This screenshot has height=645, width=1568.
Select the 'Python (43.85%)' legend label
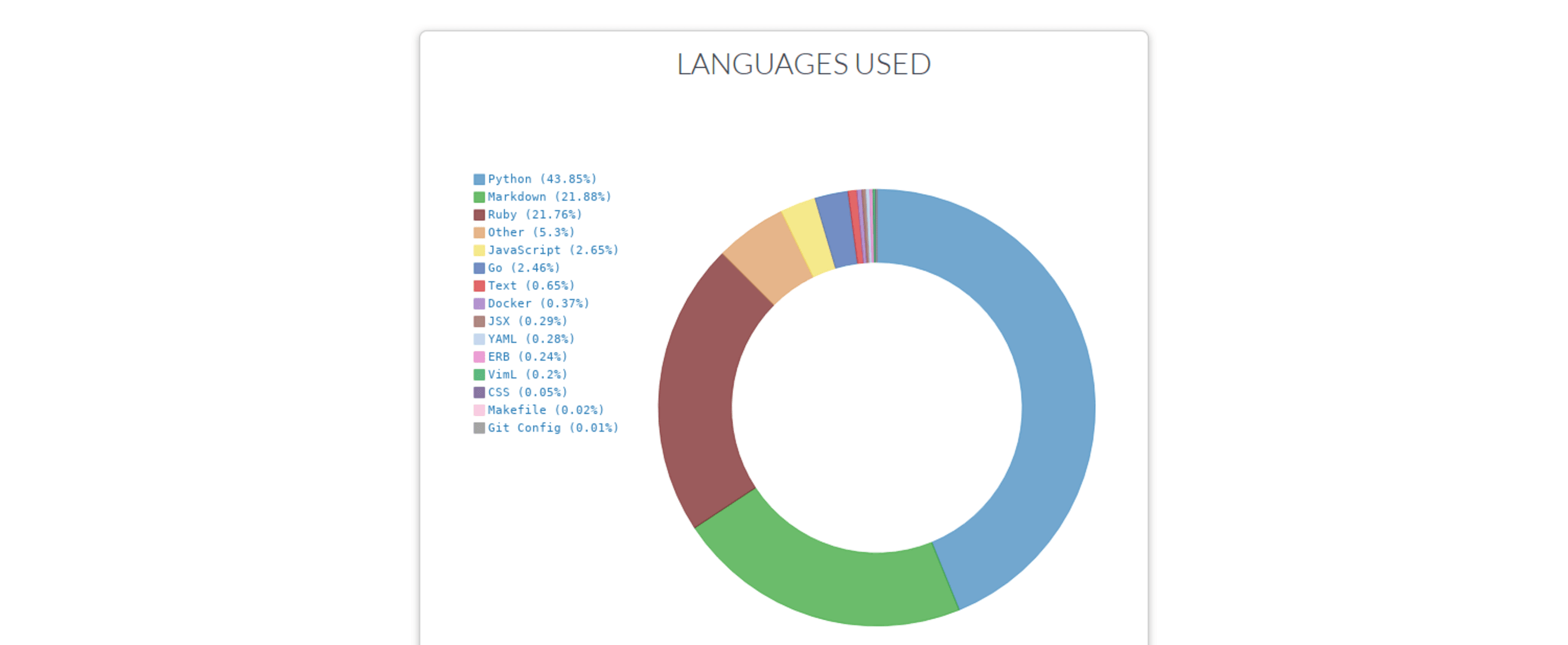pos(543,179)
